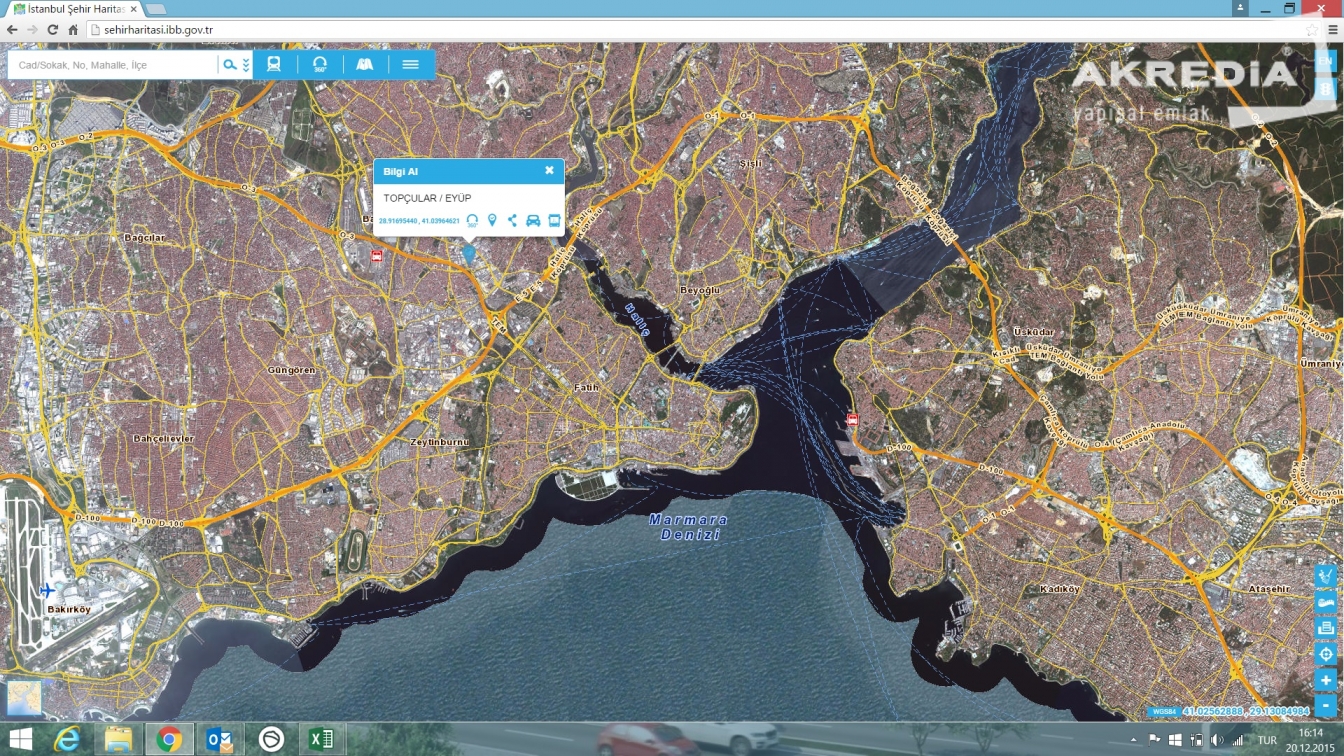
Task: Click the share icon in Bilgi Al popup
Action: (512, 221)
